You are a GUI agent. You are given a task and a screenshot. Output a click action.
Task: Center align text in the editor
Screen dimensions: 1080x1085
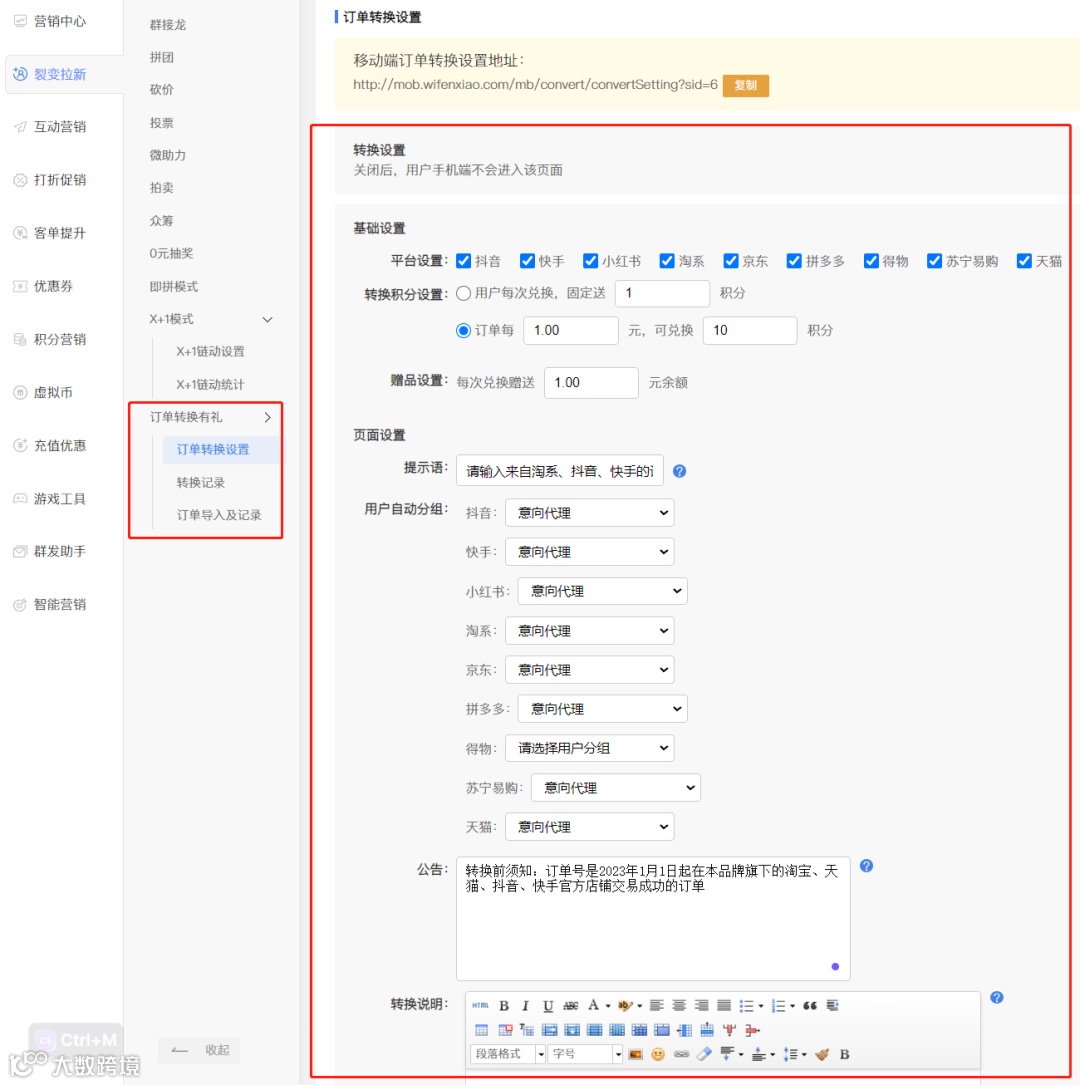point(679,1005)
